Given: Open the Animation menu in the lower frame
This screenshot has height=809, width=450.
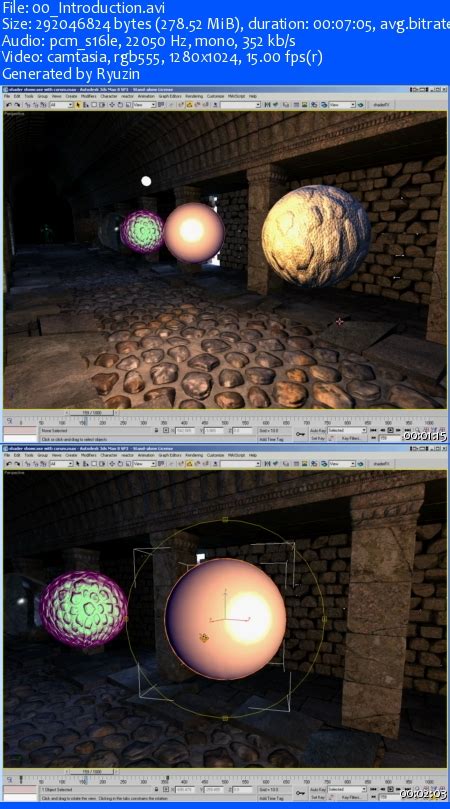Looking at the screenshot, I should click(x=146, y=456).
